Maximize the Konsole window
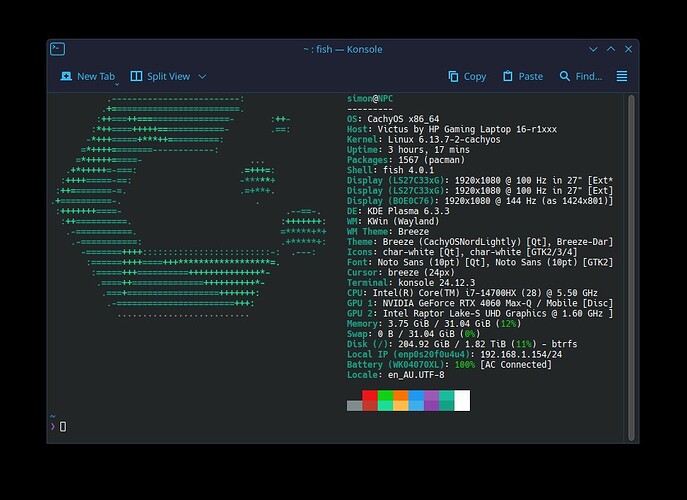This screenshot has height=500, width=687. tap(611, 49)
